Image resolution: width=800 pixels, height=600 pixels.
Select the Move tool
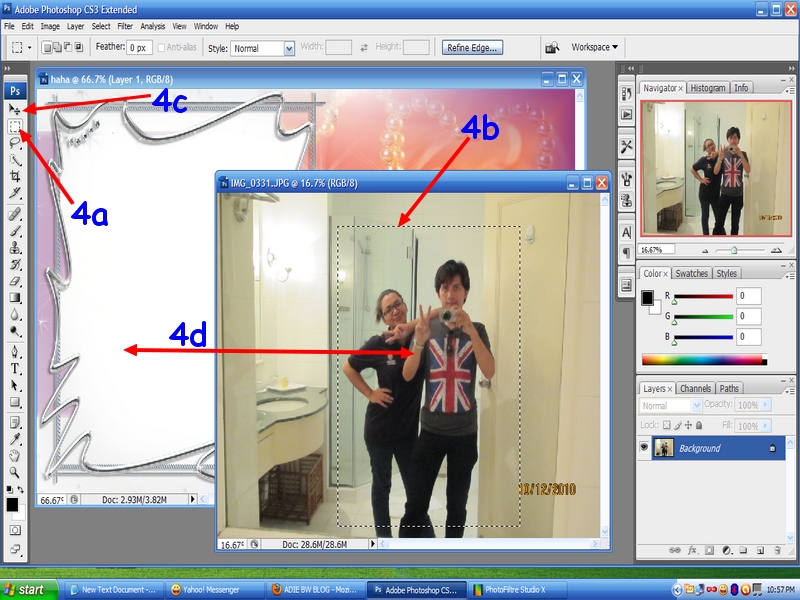tap(15, 109)
